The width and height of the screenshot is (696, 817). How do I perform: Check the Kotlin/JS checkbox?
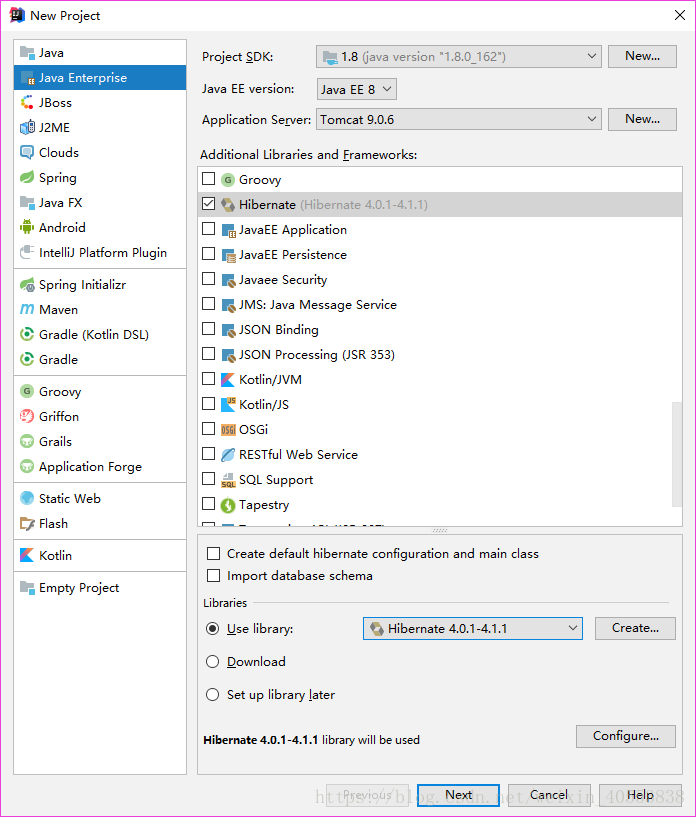pyautogui.click(x=208, y=404)
